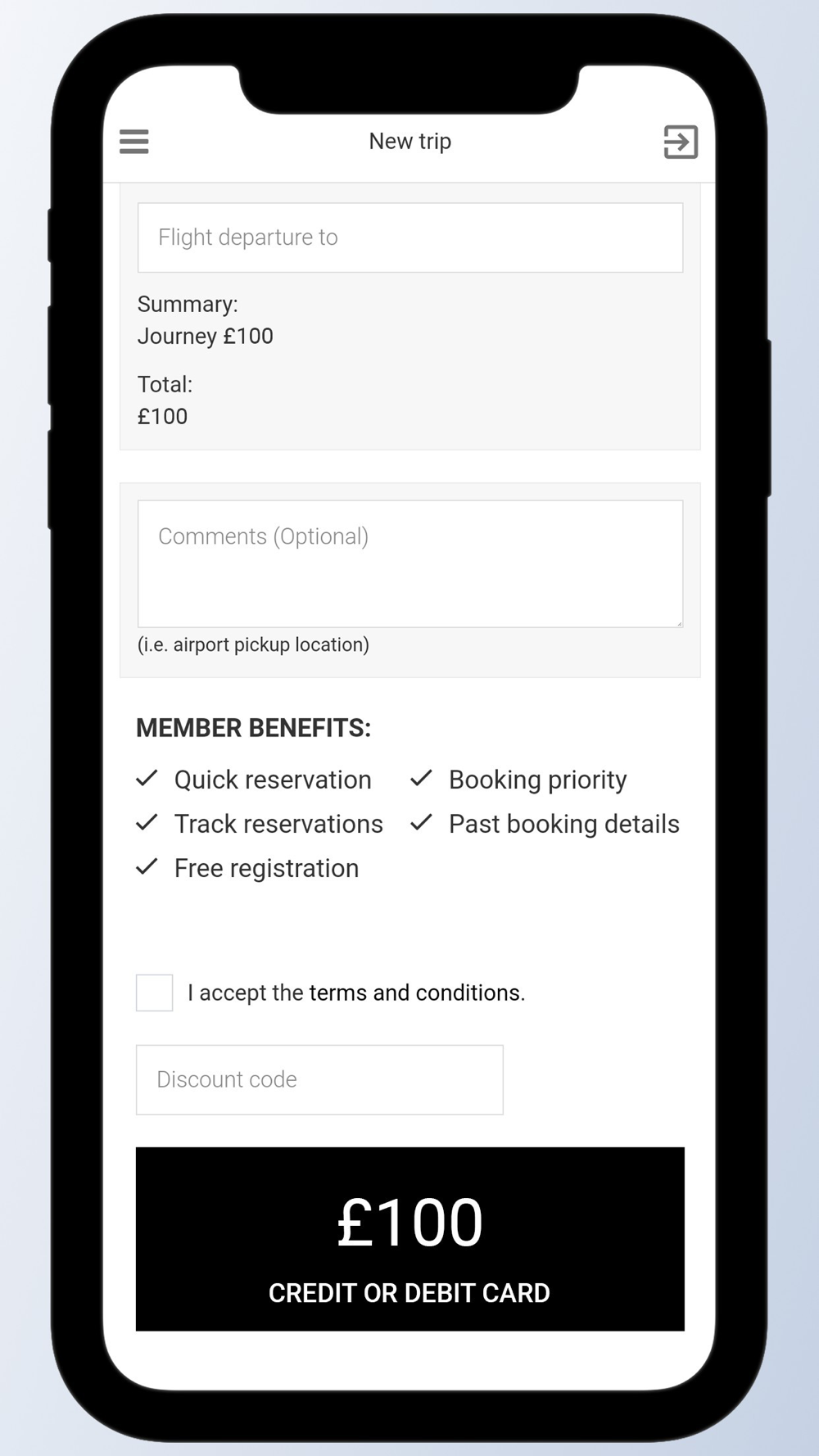
Task: Click the Quick reservation benefit text
Action: [273, 780]
